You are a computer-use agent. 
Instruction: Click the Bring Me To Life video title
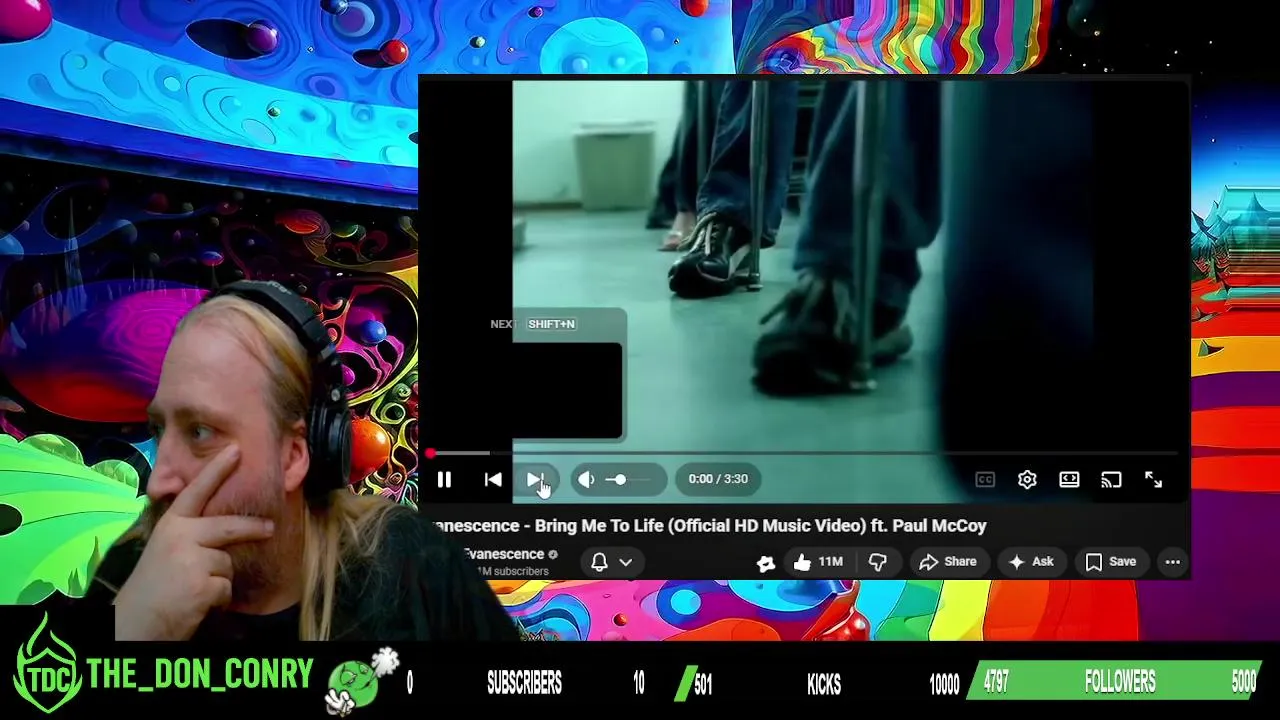pos(709,526)
